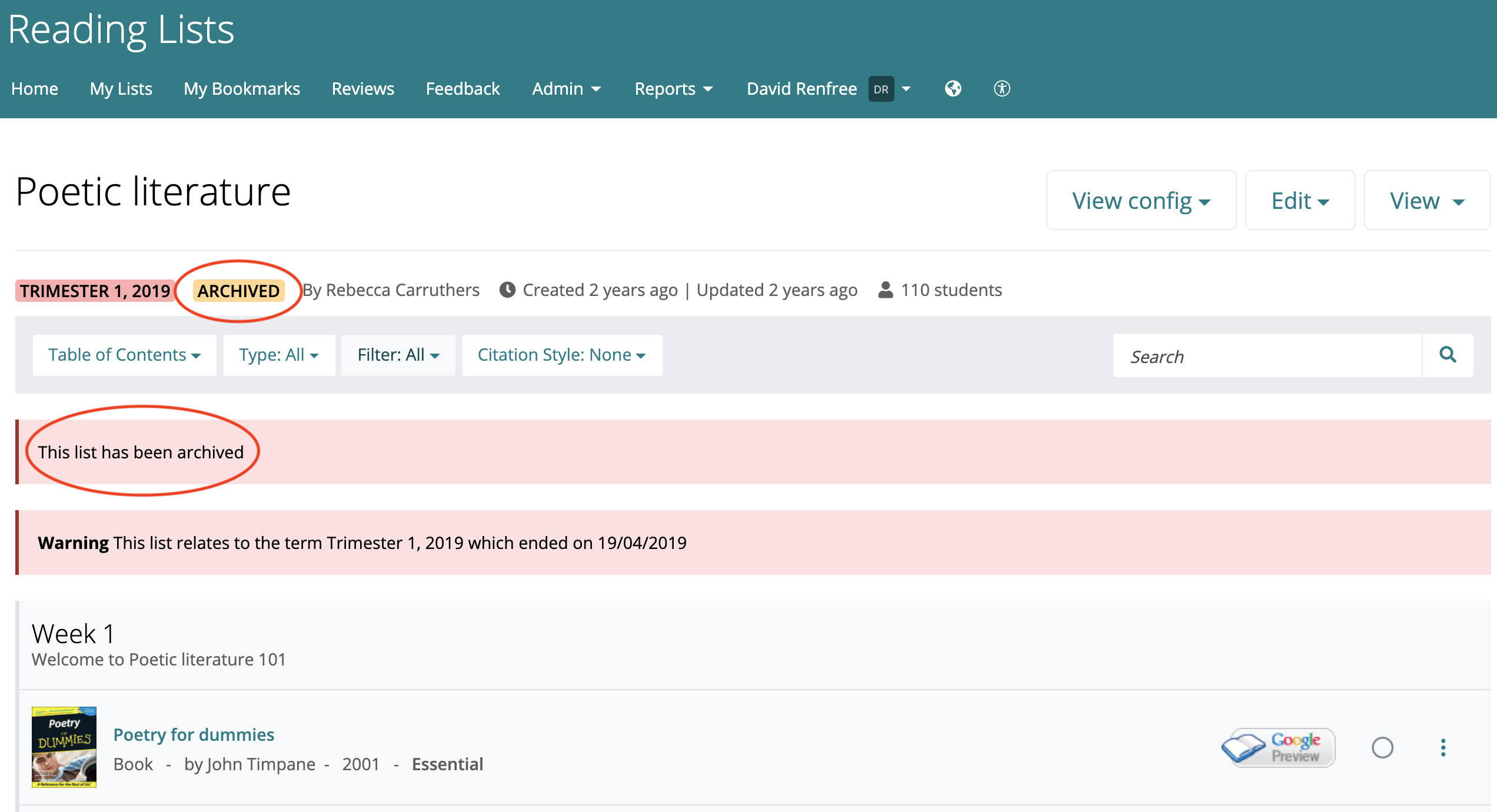
Task: Open the three-dot menu for Poetry for dummies
Action: [x=1443, y=747]
